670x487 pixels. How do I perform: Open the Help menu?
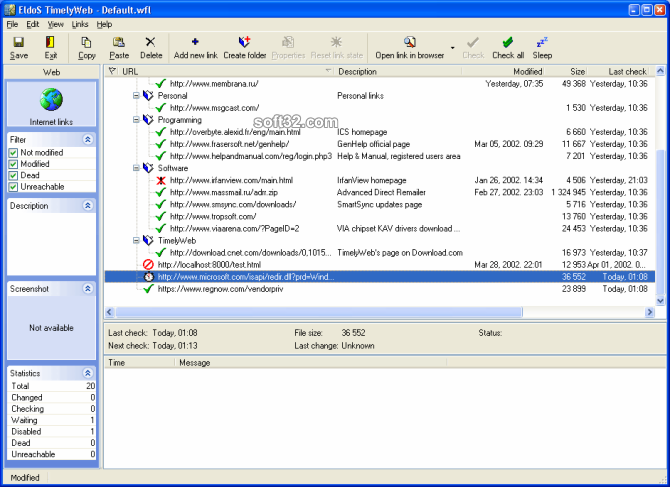tap(104, 24)
